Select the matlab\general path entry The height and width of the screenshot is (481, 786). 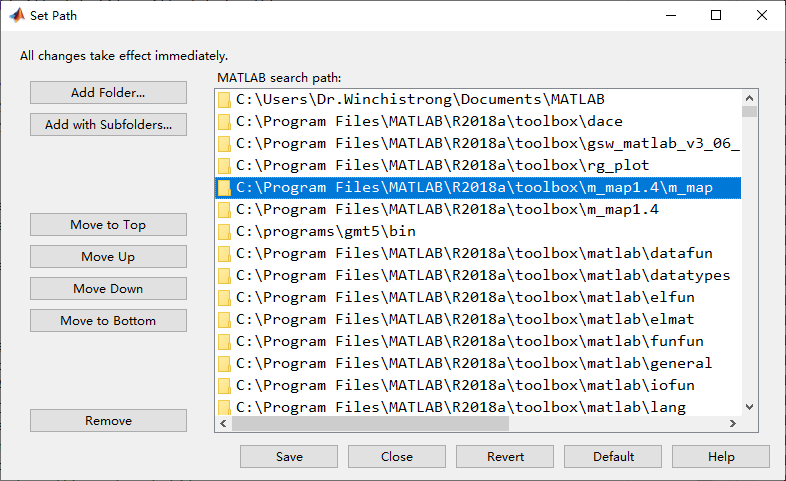478,364
